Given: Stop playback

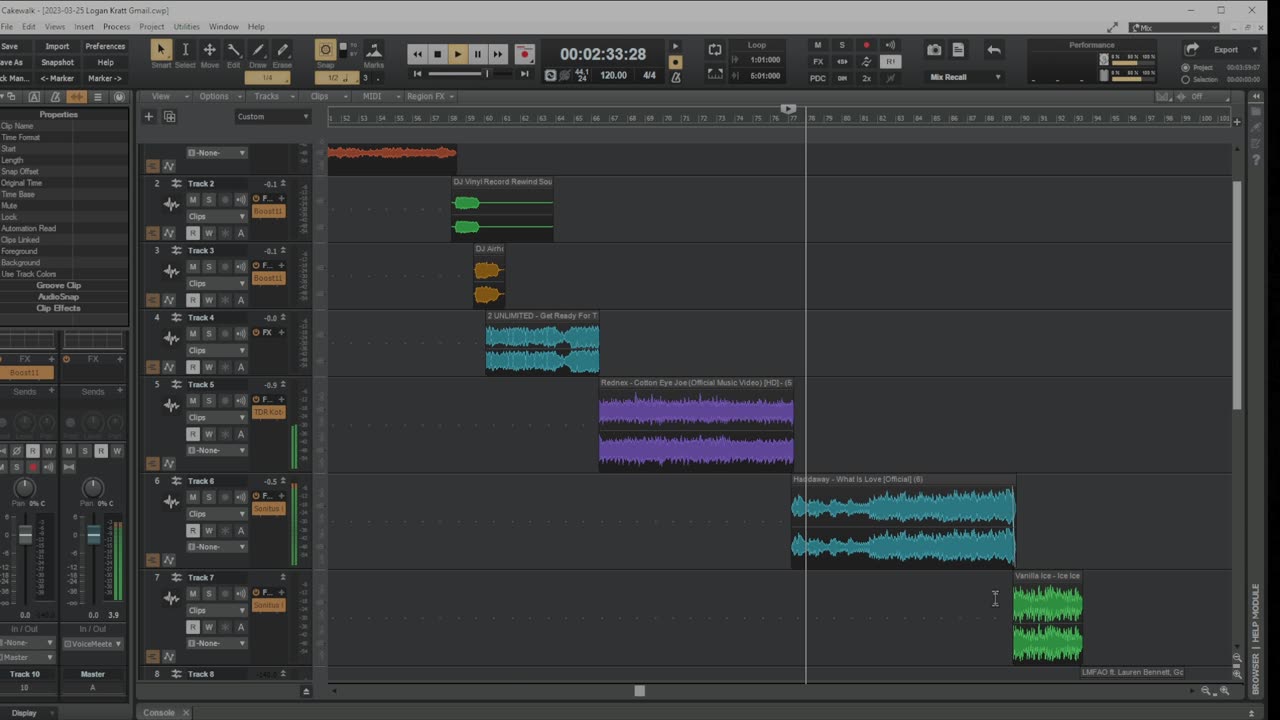Looking at the screenshot, I should coord(438,54).
